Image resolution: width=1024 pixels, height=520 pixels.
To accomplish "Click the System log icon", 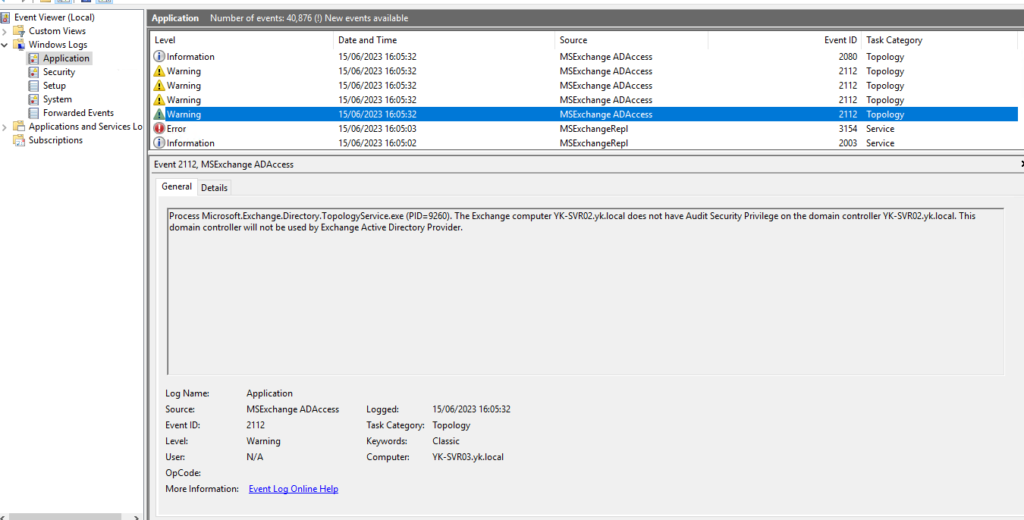I will pos(34,100).
